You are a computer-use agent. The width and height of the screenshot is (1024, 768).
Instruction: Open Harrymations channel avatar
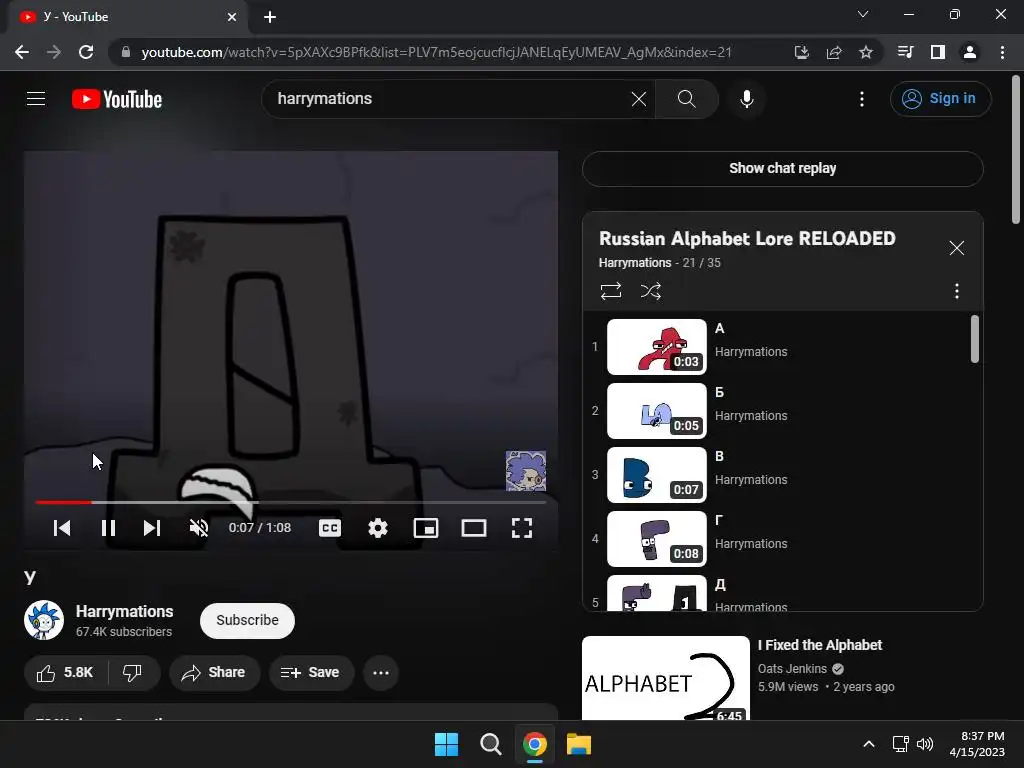click(x=44, y=620)
